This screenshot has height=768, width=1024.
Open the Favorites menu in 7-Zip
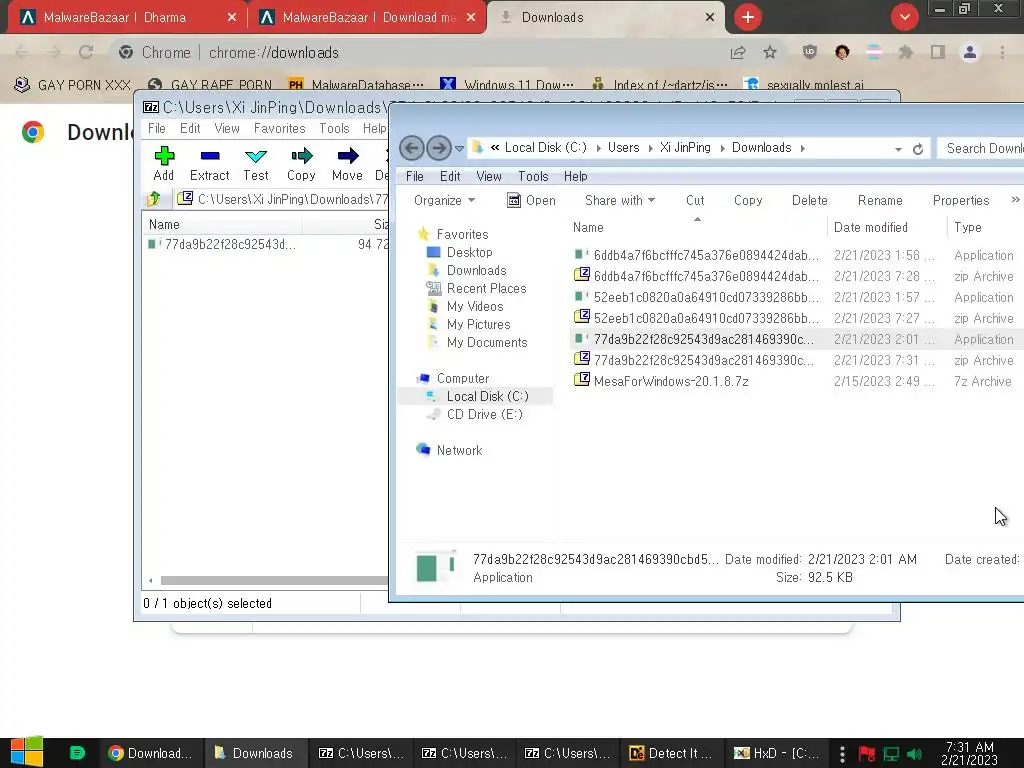(280, 129)
